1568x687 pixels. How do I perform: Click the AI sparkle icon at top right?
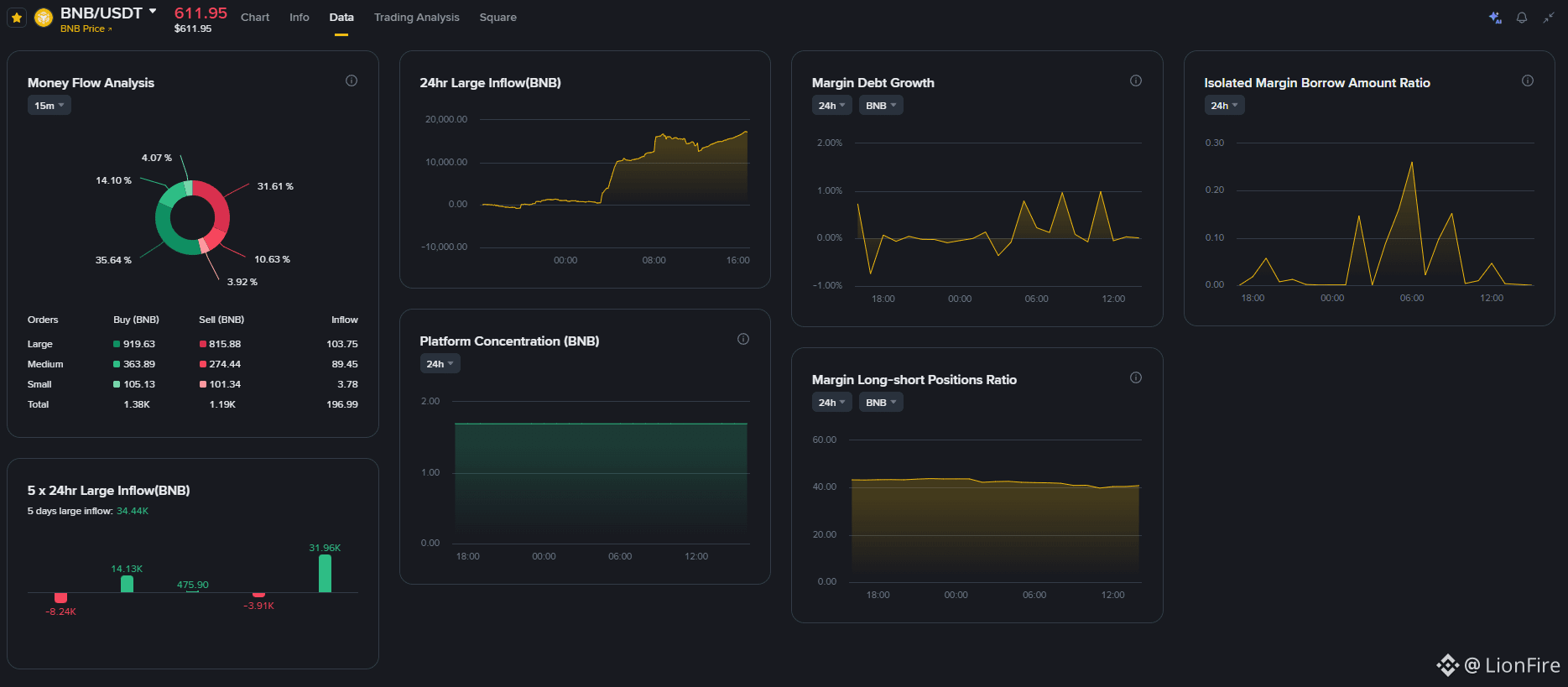[x=1495, y=18]
